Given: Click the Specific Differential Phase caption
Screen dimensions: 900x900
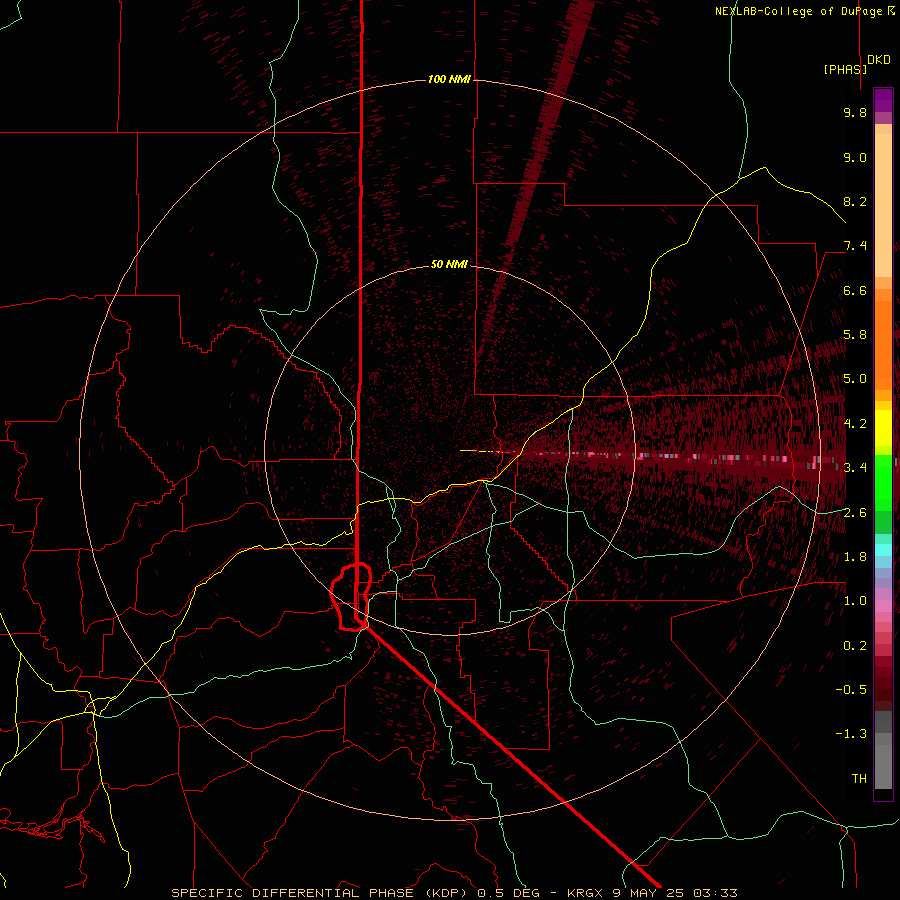Looking at the screenshot, I should pos(454,893).
